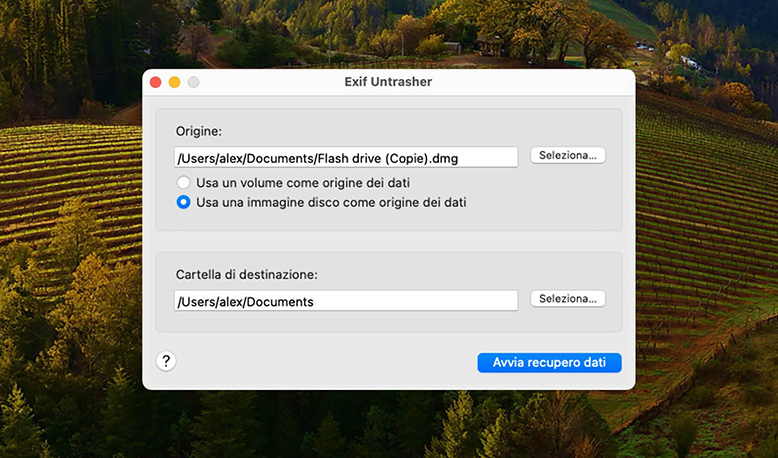Image resolution: width=778 pixels, height=458 pixels.
Task: Click Seleziona button next to Origine path
Action: pos(568,155)
